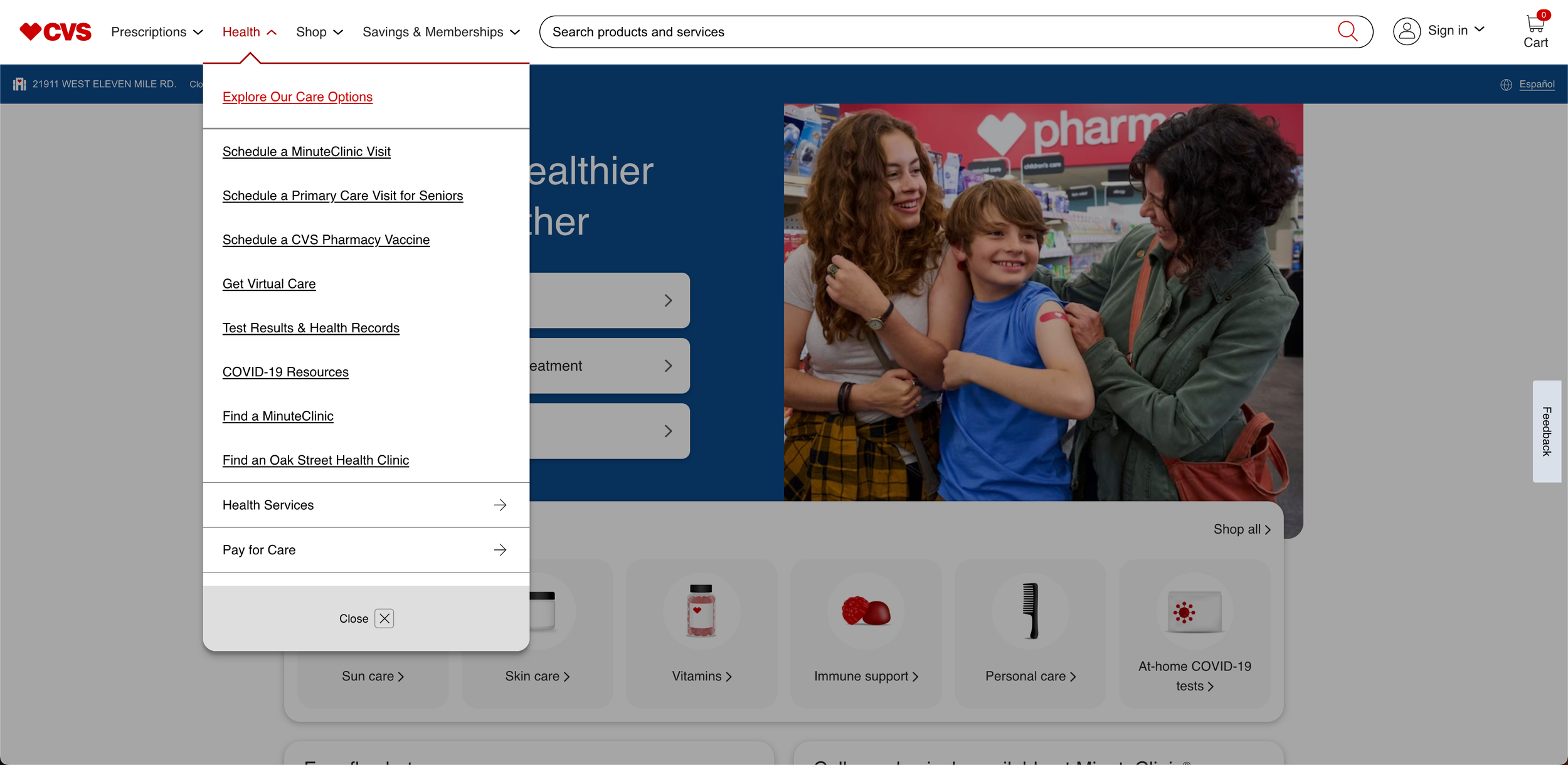Viewport: 1568px width, 765px height.
Task: Click the immune support gummies icon
Action: 866,611
